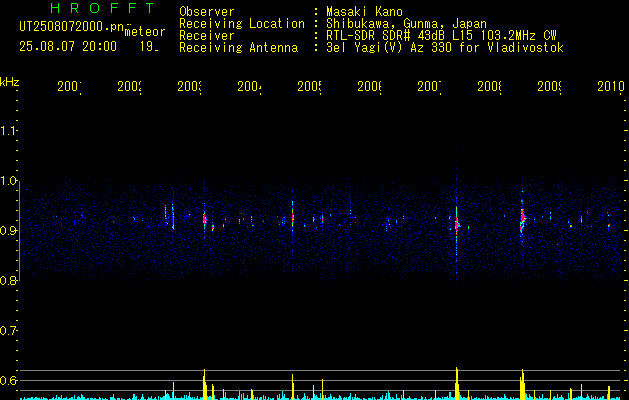Screen dimensions: 629x400
Task: Select the antenna text 3el Yagi(V) Az 330
Action: pyautogui.click(x=387, y=48)
